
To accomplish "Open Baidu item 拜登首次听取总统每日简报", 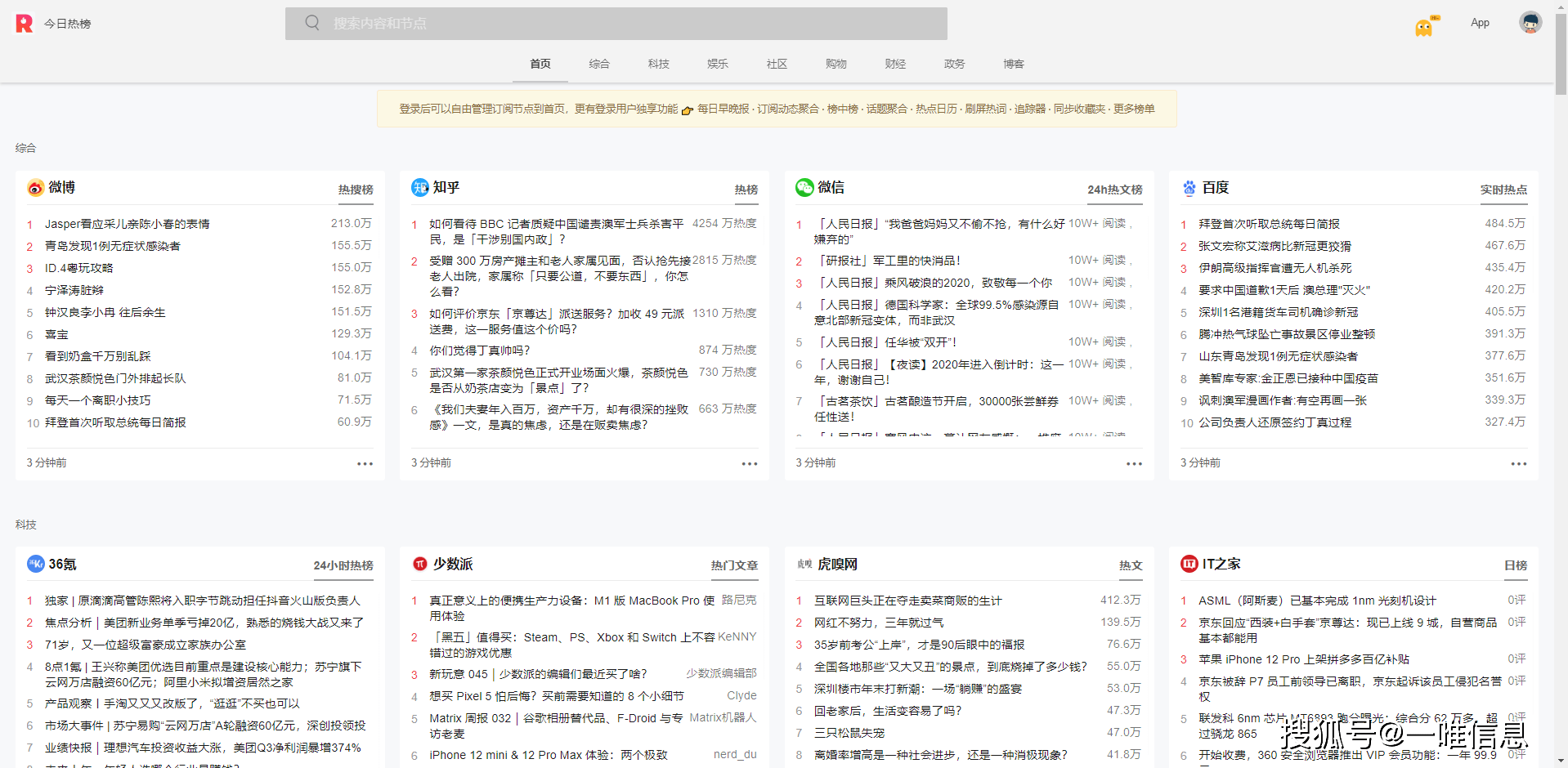I will pos(1269,224).
